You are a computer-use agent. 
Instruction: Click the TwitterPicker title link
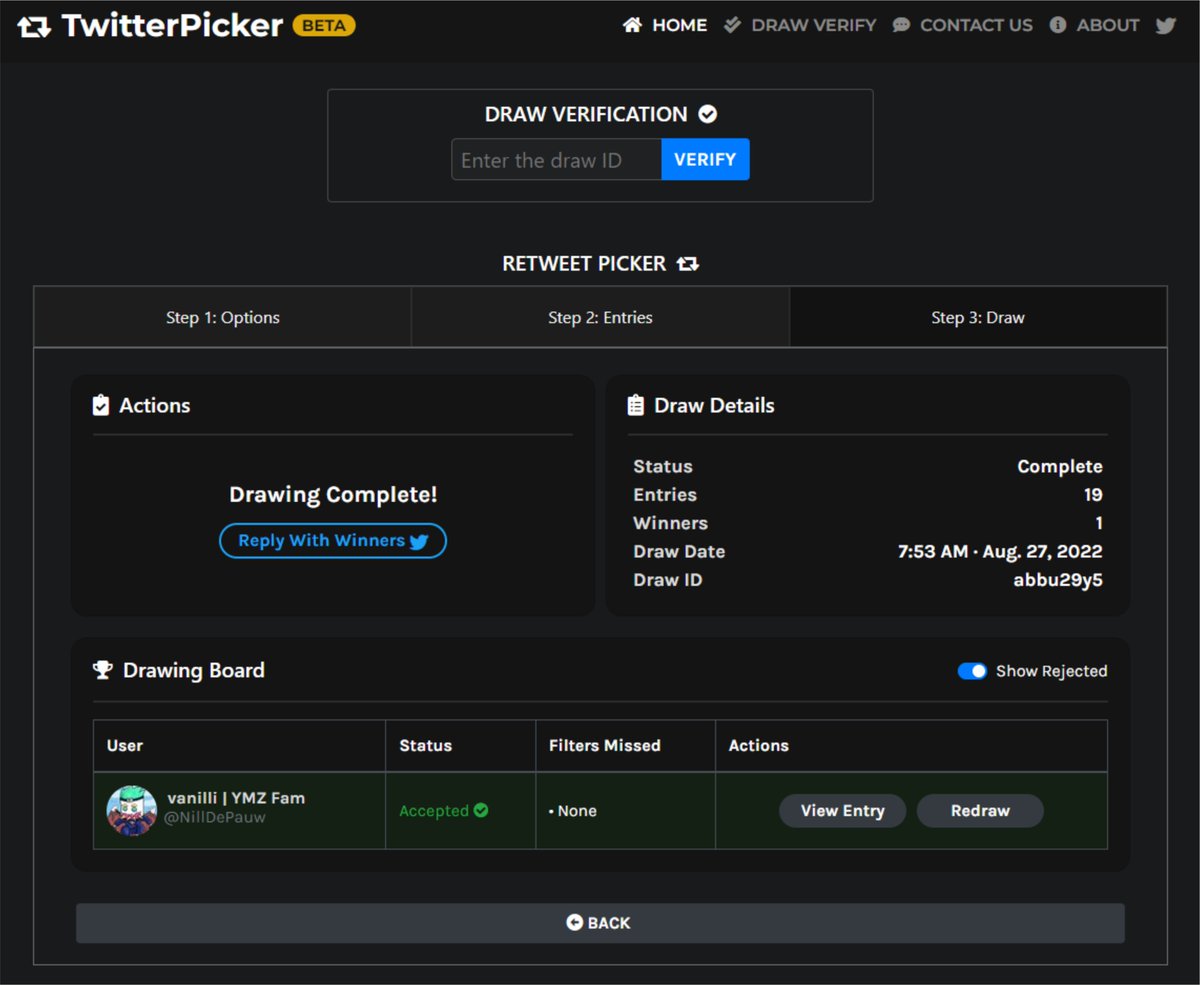point(172,25)
